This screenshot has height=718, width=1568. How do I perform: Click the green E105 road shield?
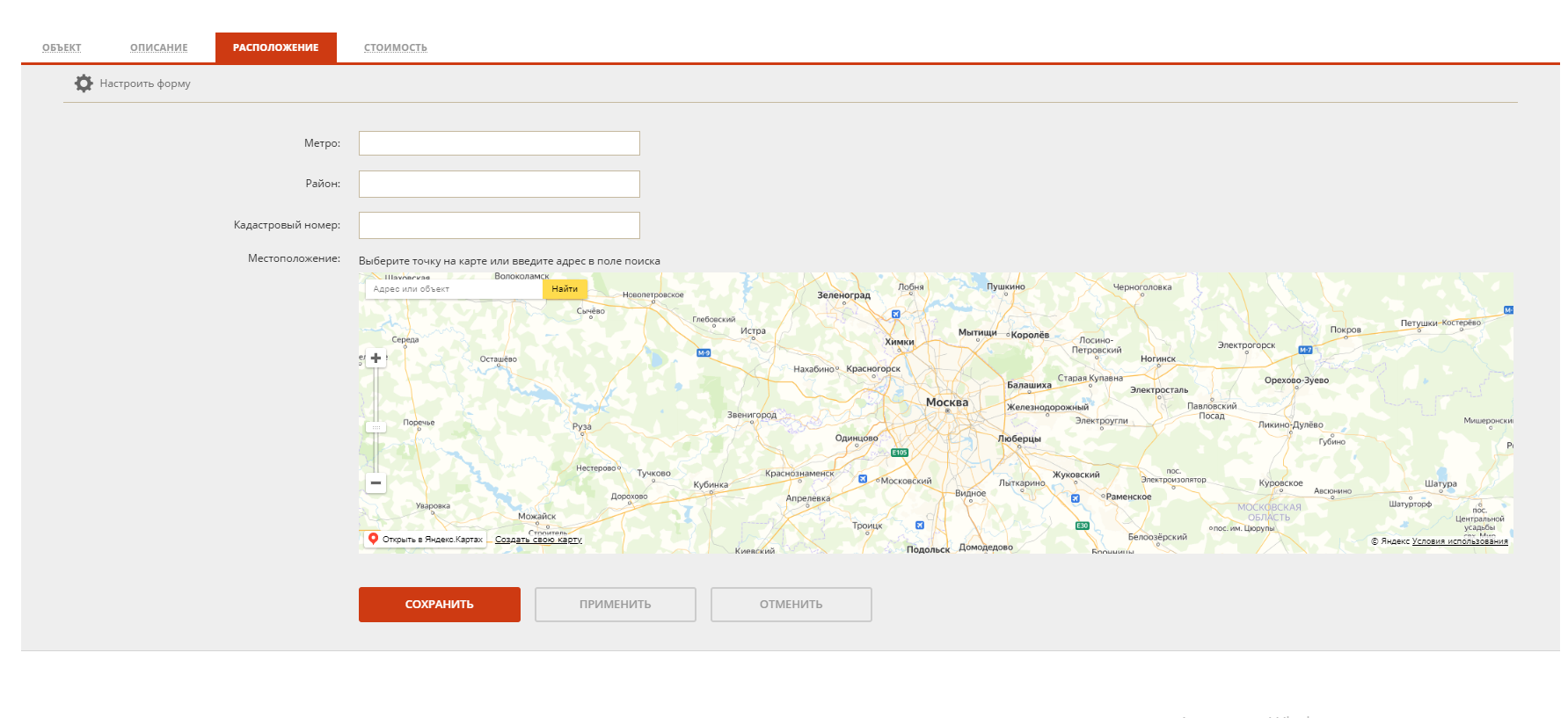click(x=899, y=453)
